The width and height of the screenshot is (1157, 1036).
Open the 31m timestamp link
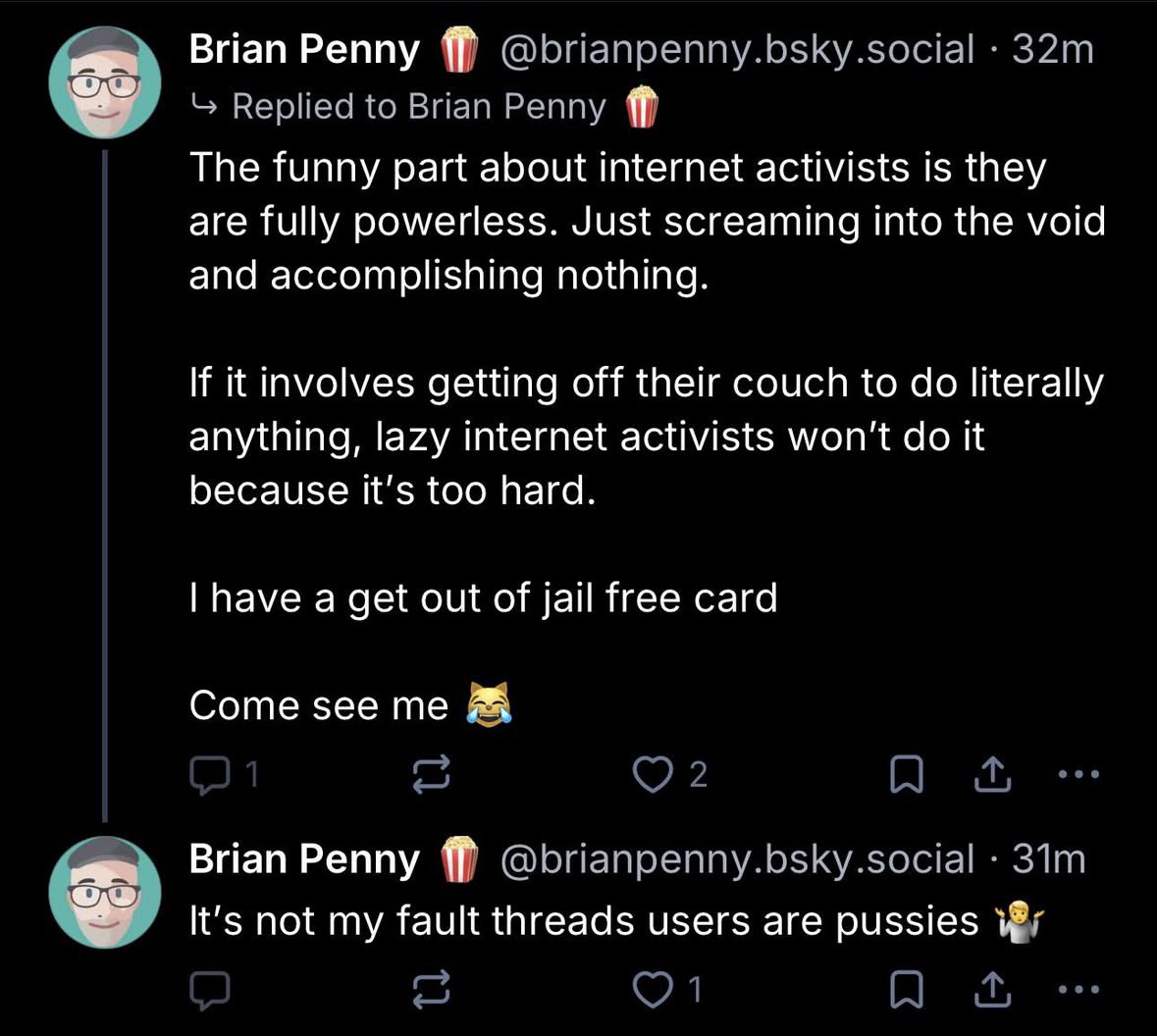tap(1048, 859)
